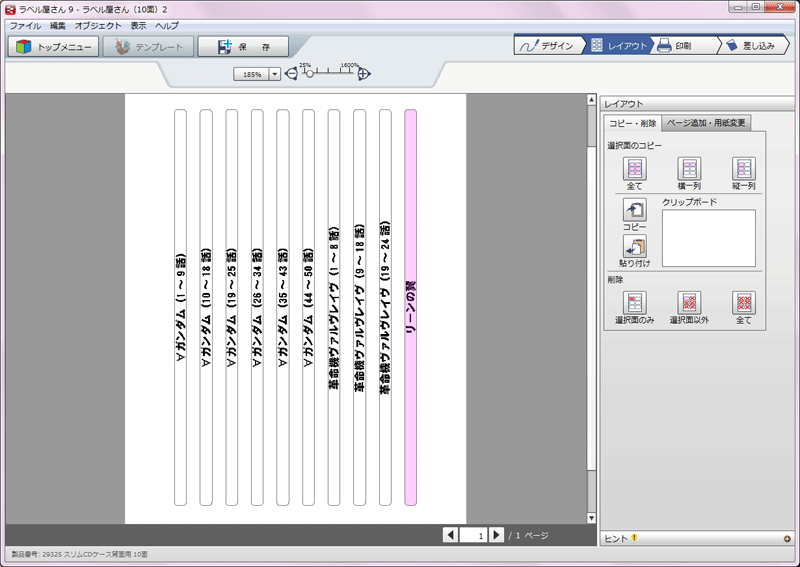Go to the 差し込み step
Viewport: 800px width, 567px height.
[753, 46]
